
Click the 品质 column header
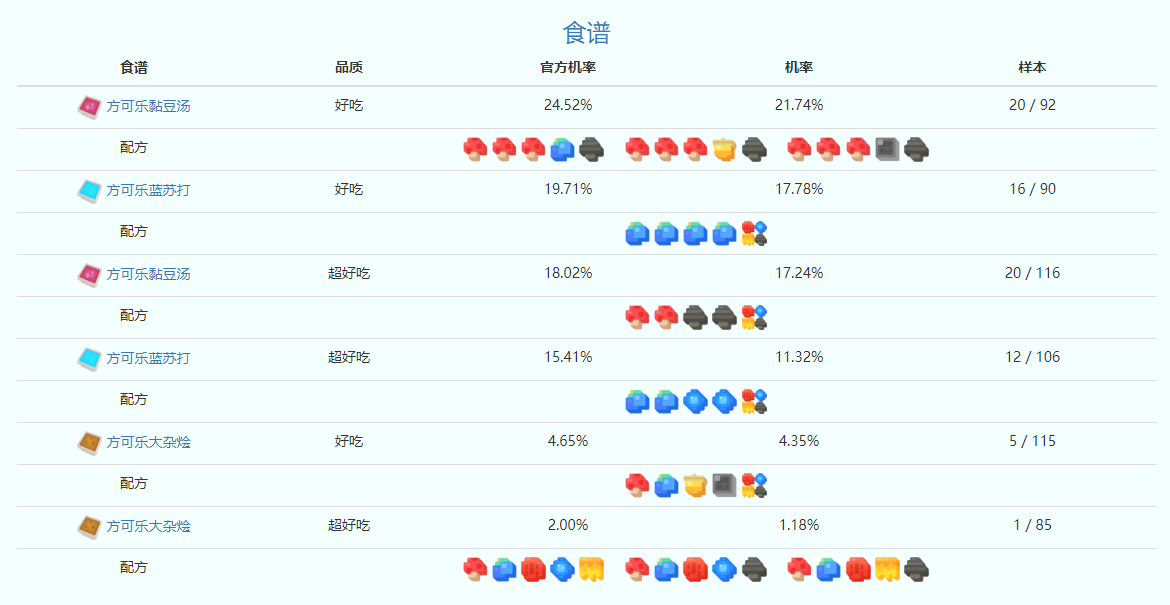tap(349, 68)
